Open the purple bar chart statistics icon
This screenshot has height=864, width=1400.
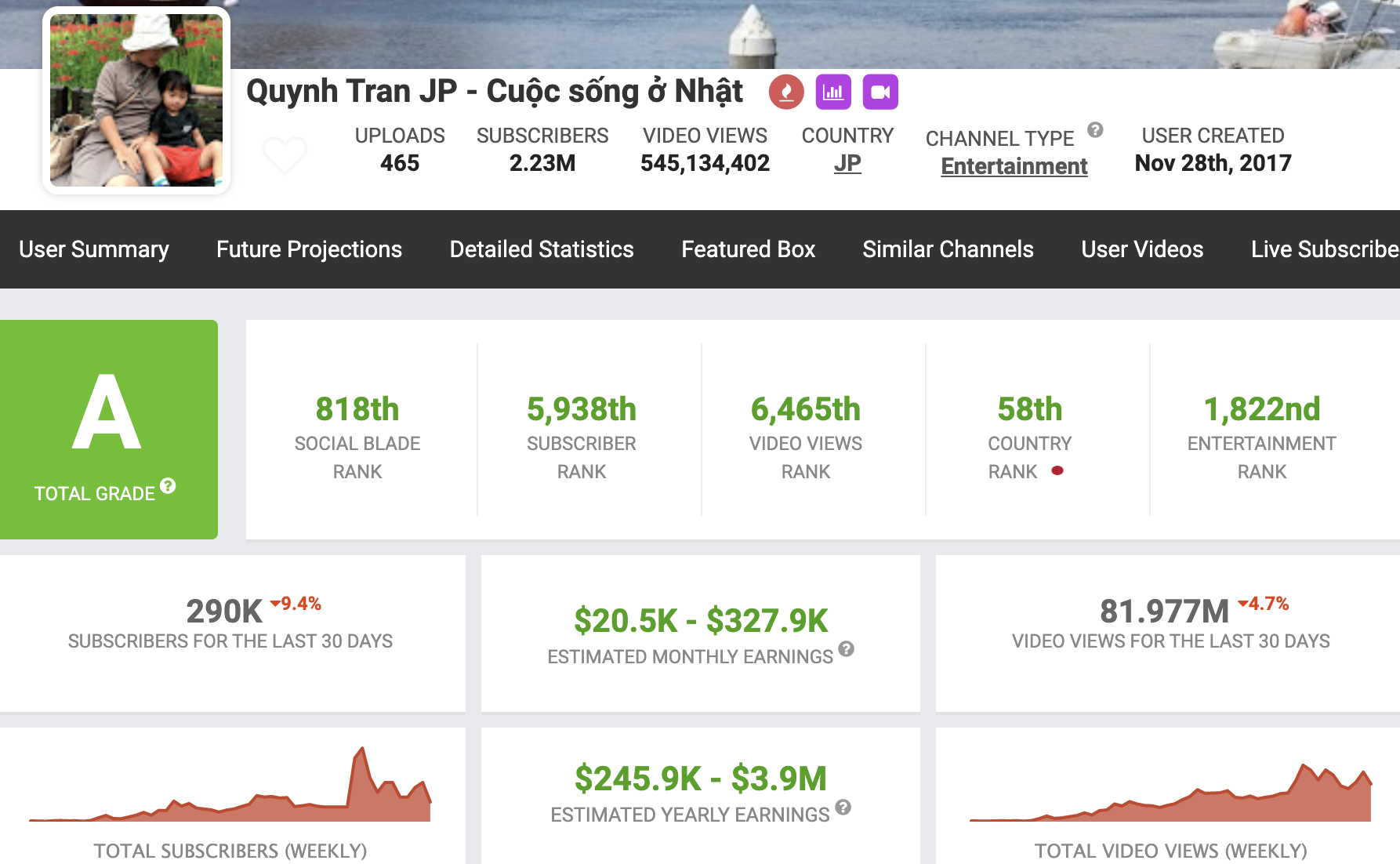[x=833, y=92]
